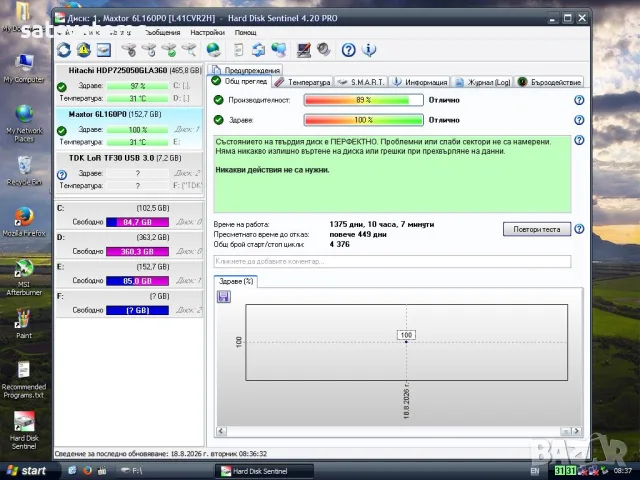
Task: Open MSI Afterburner desktop icon
Action: coord(24,277)
